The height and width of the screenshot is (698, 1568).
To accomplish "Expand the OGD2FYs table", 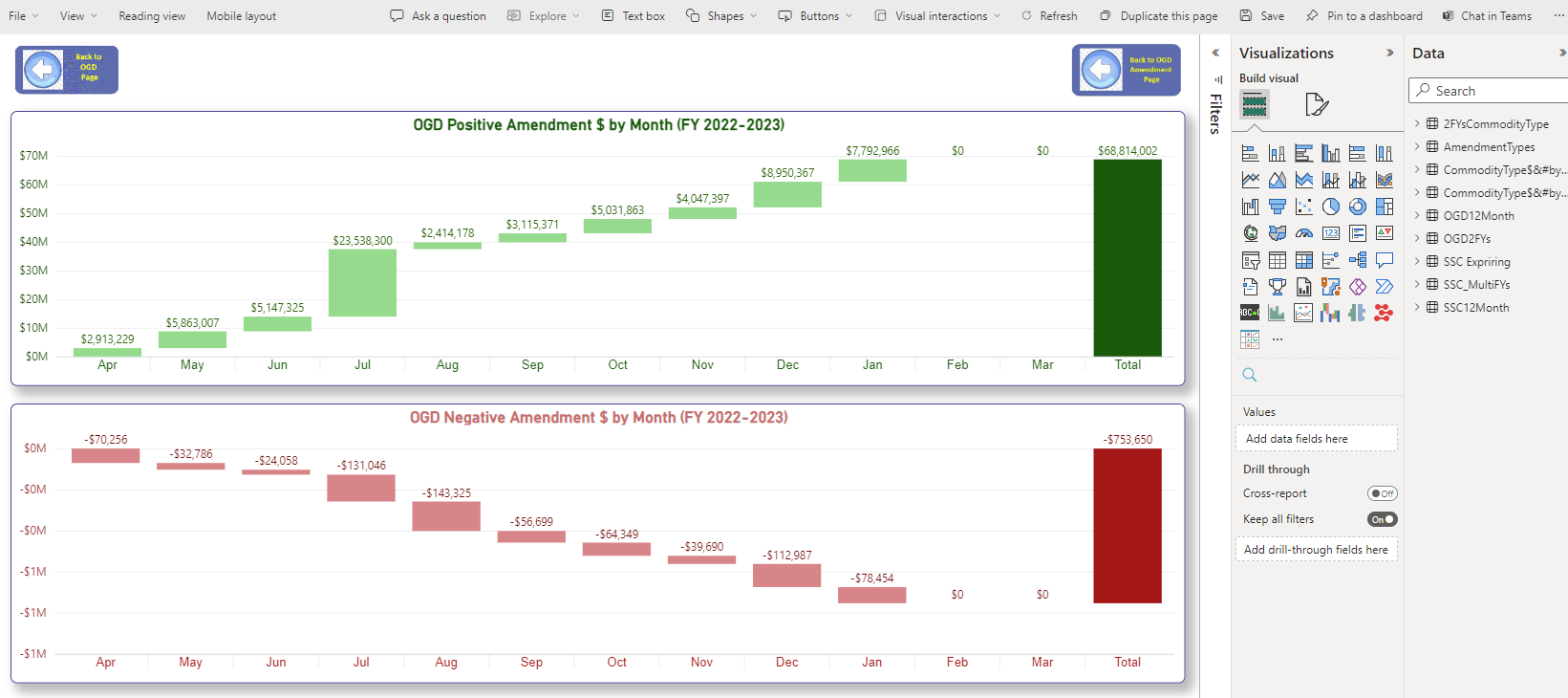I will pyautogui.click(x=1417, y=238).
